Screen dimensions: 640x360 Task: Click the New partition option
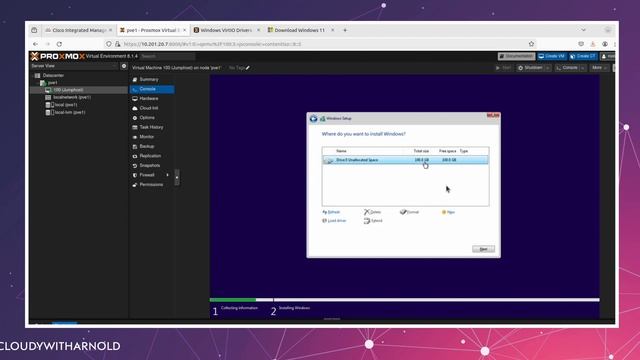coord(448,212)
